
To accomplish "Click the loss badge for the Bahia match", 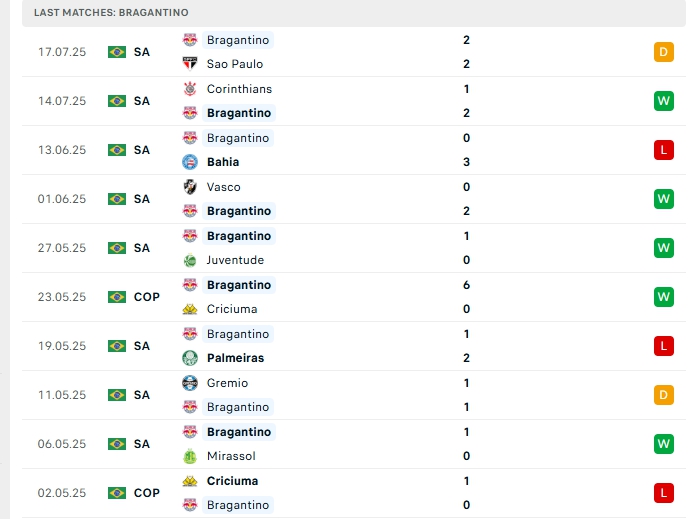I will [664, 150].
